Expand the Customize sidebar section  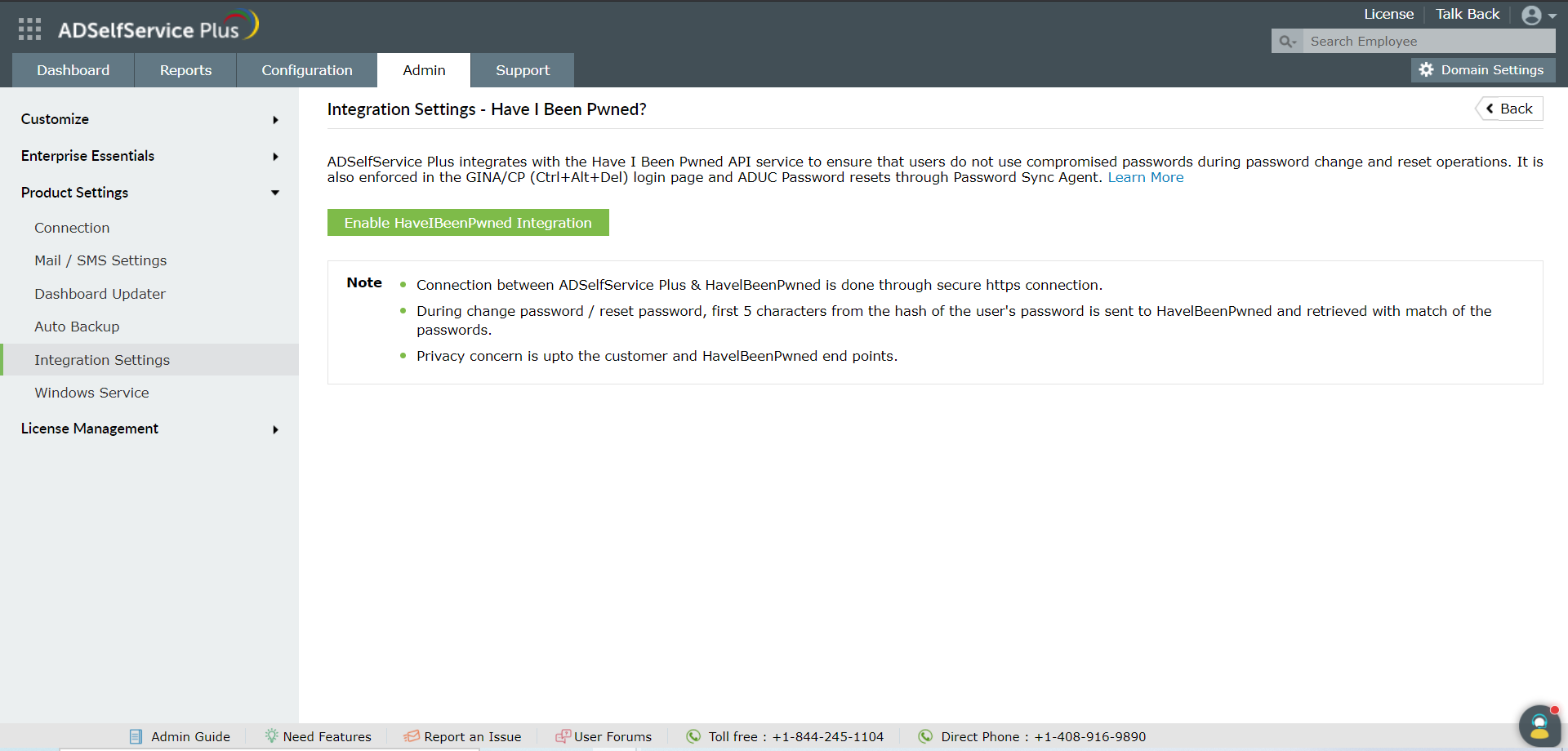coord(149,119)
